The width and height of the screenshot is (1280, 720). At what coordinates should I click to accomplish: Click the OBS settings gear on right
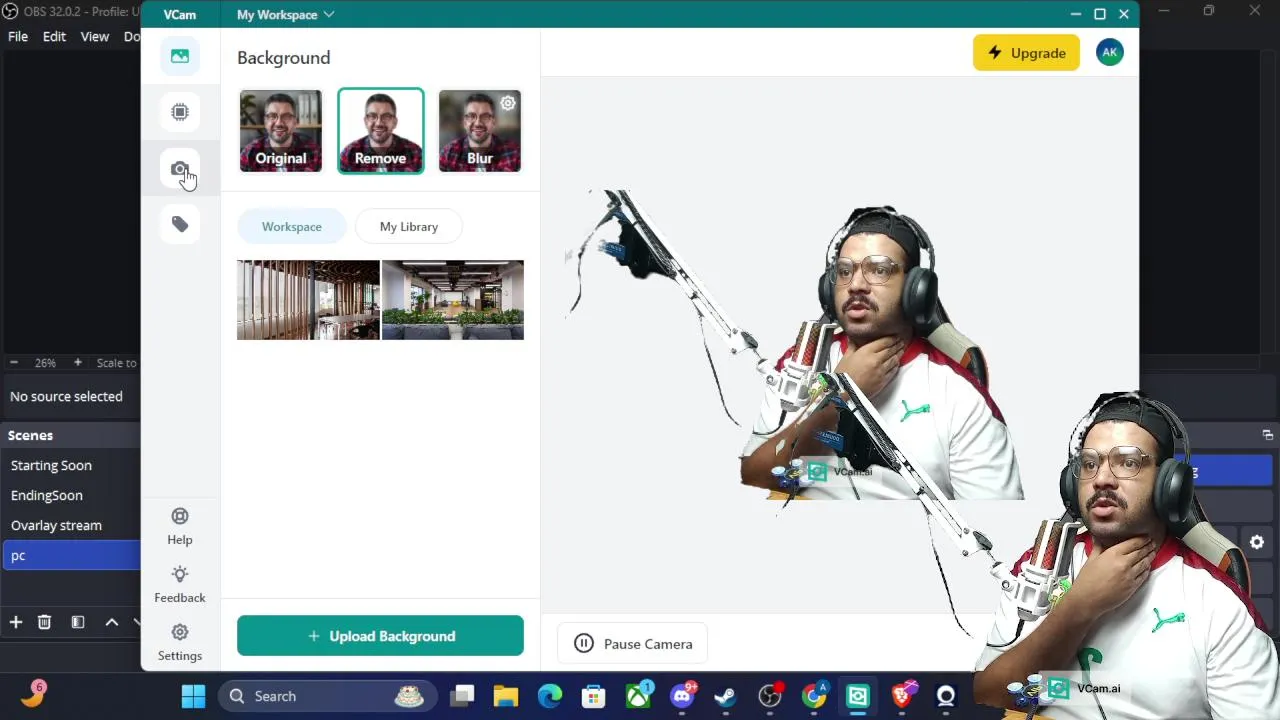(x=1257, y=542)
